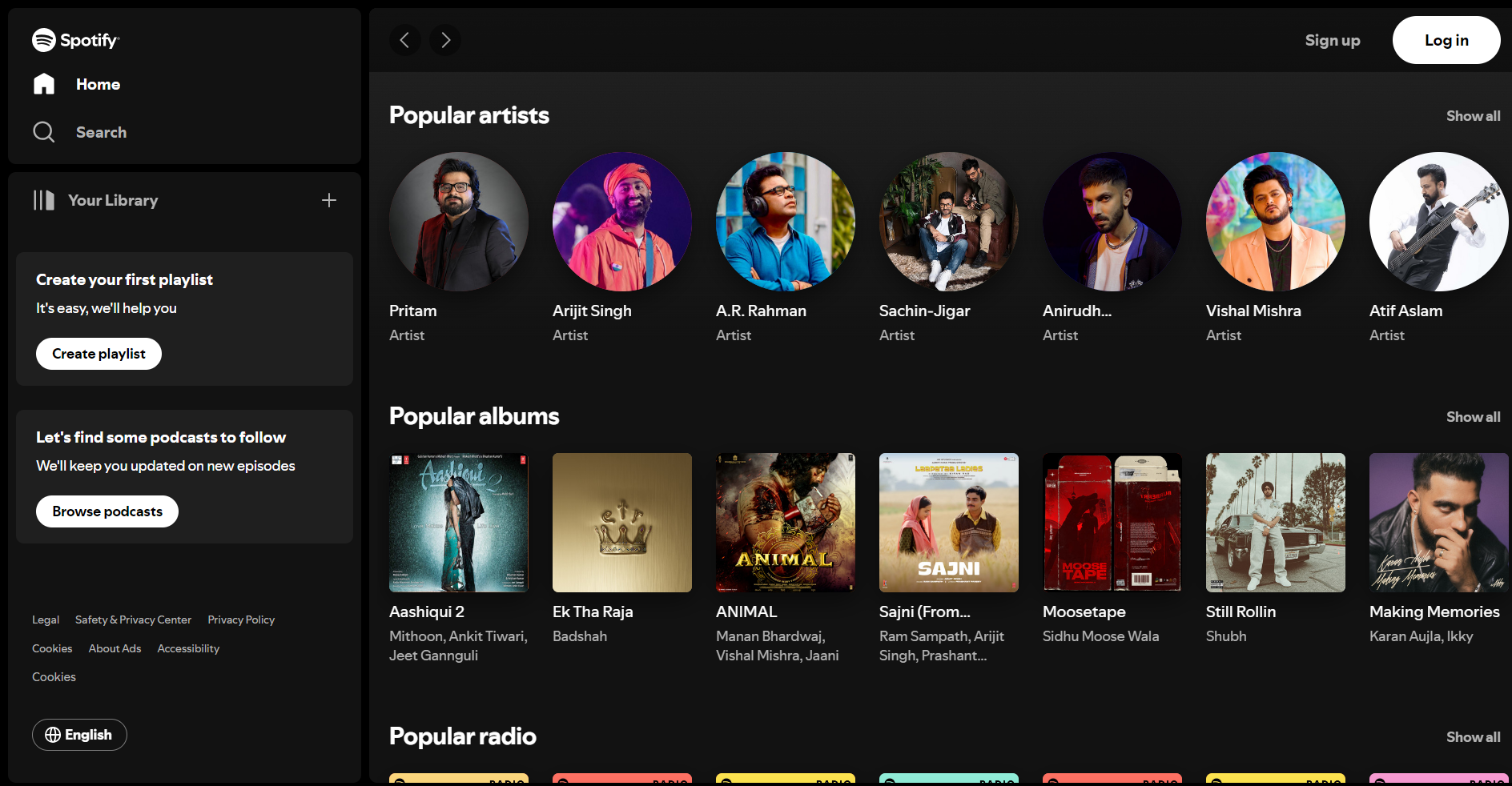Collapse Your Library using its icon
This screenshot has width=1512, height=786.
tap(44, 200)
